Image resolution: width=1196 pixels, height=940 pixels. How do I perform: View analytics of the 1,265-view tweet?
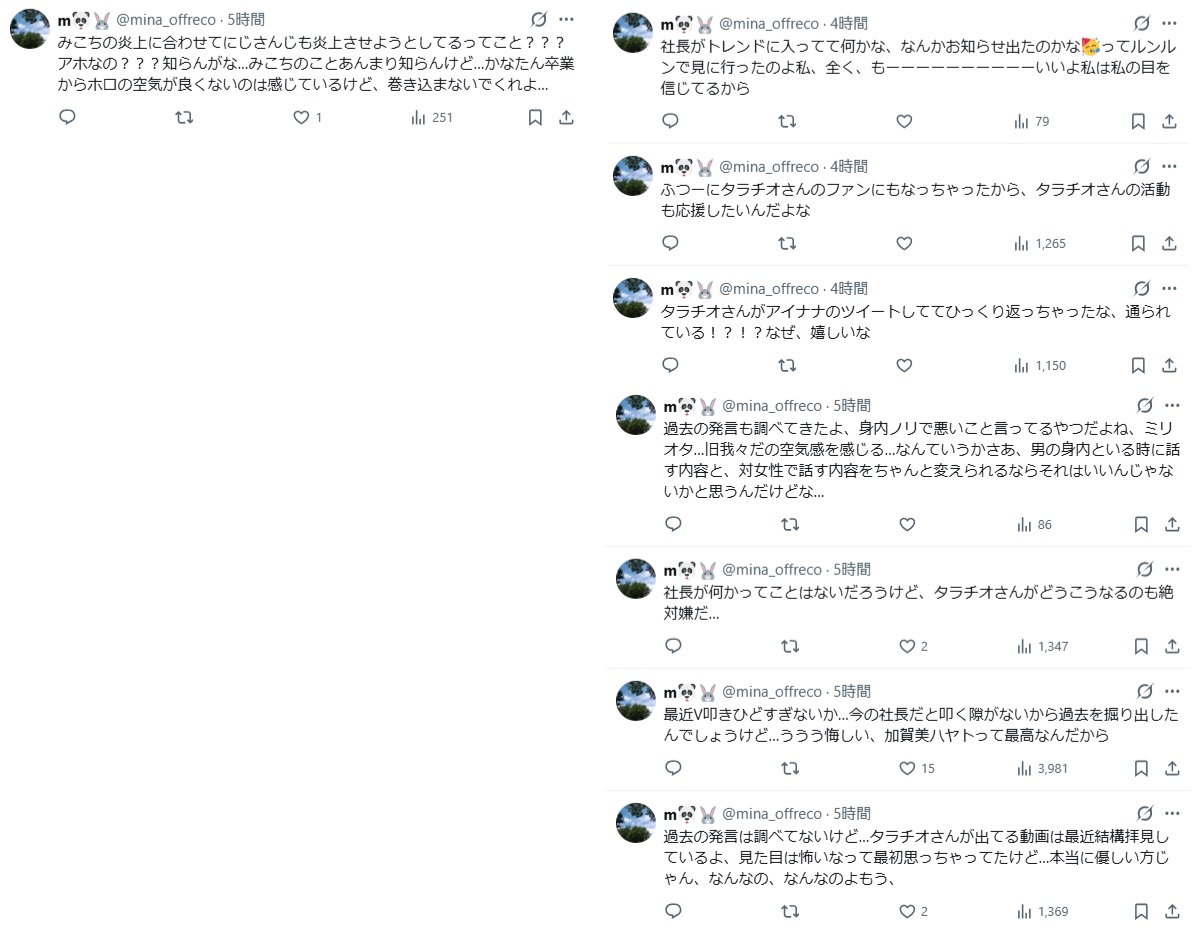(x=1040, y=243)
